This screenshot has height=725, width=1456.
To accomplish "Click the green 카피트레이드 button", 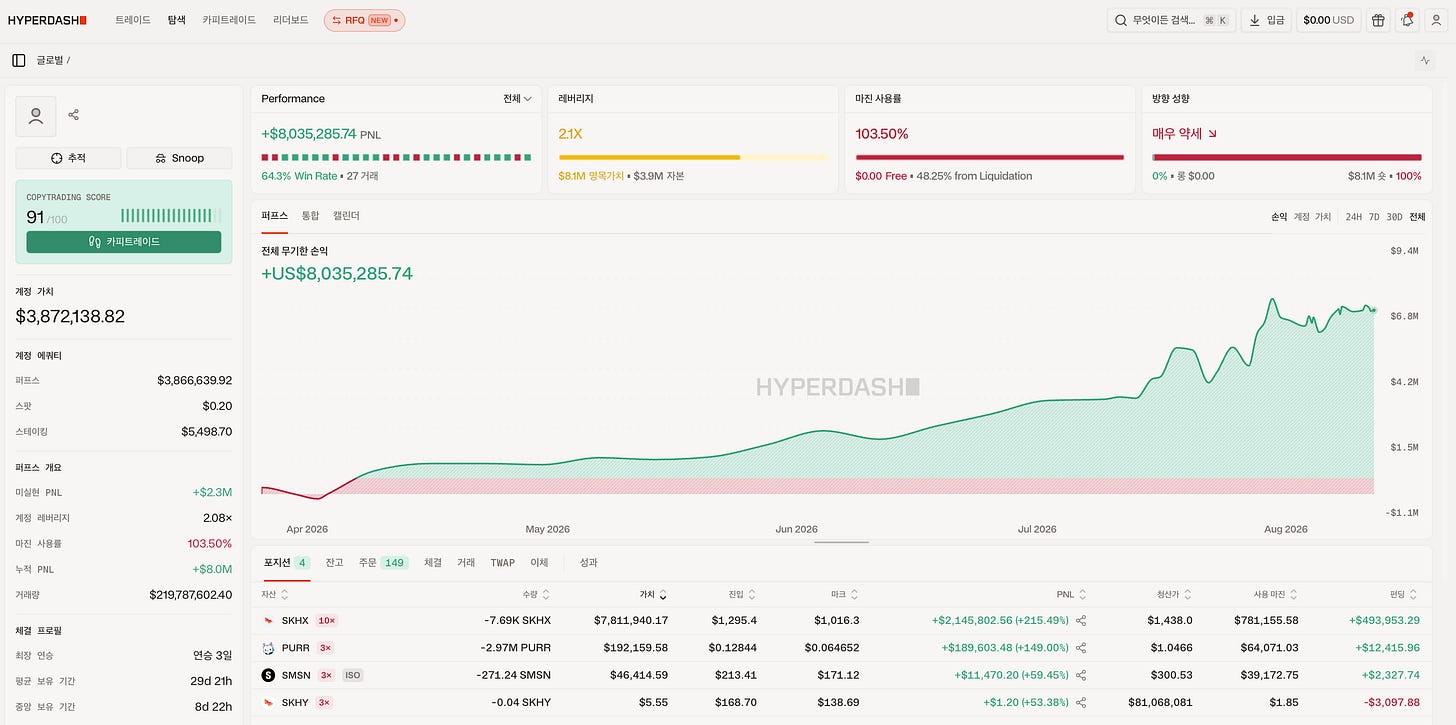I will coord(124,242).
